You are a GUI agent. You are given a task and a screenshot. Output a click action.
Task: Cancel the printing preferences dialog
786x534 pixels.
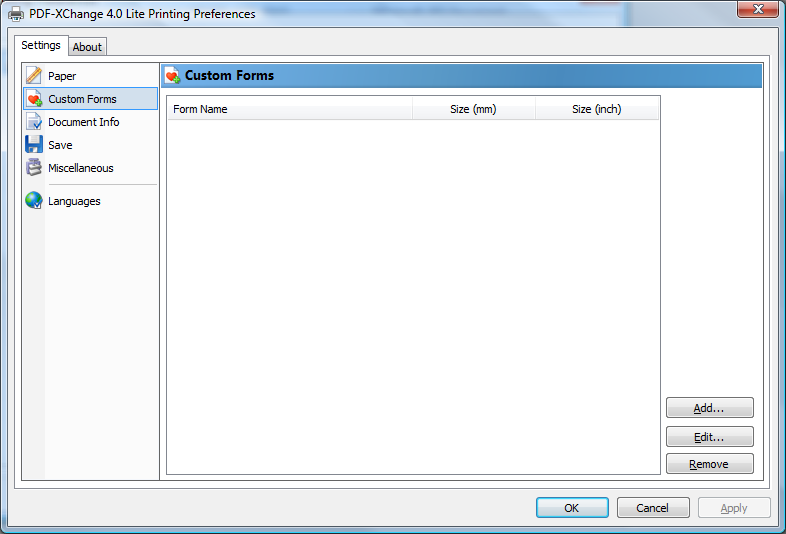pos(653,508)
